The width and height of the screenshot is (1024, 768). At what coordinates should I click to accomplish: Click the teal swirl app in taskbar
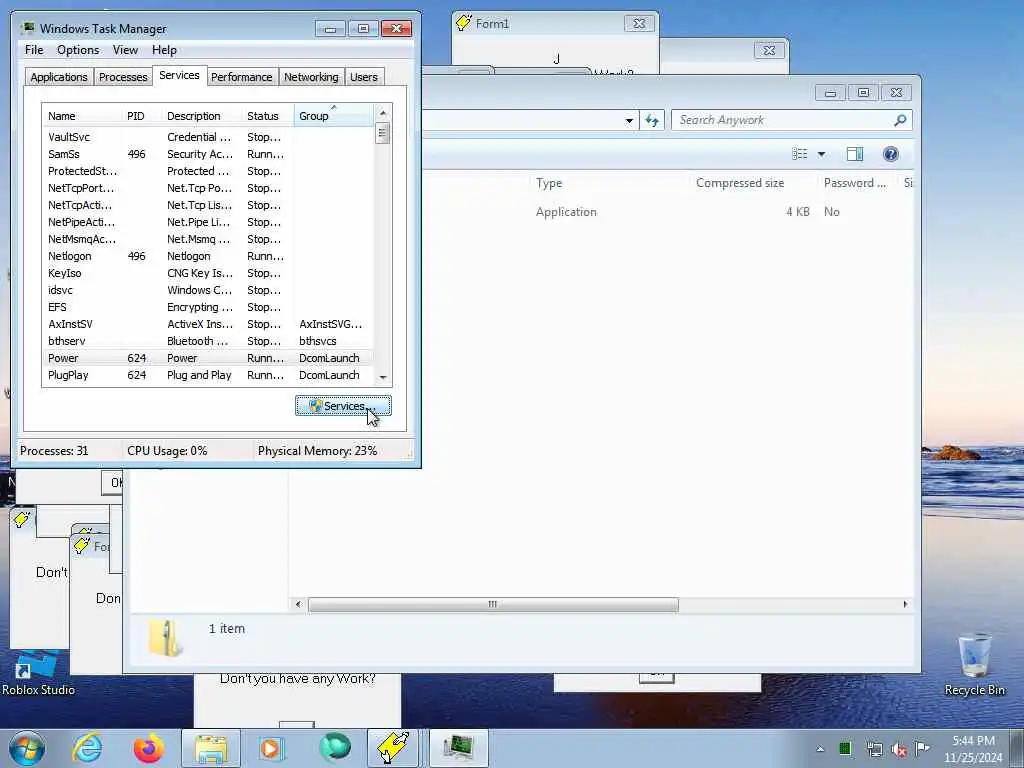334,748
